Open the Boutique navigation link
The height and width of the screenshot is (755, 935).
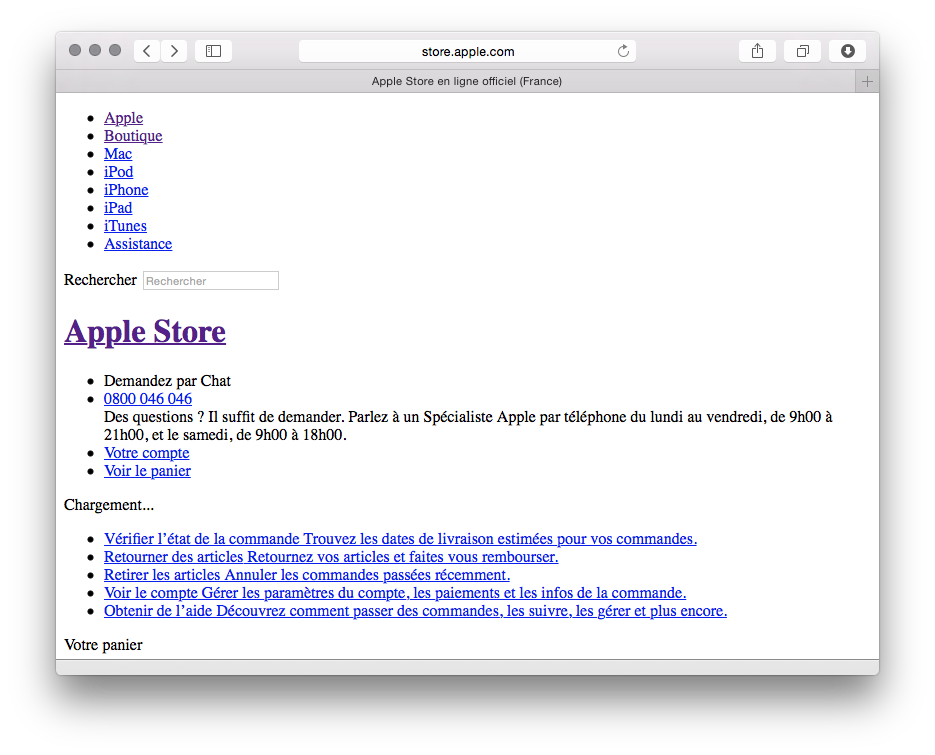133,136
